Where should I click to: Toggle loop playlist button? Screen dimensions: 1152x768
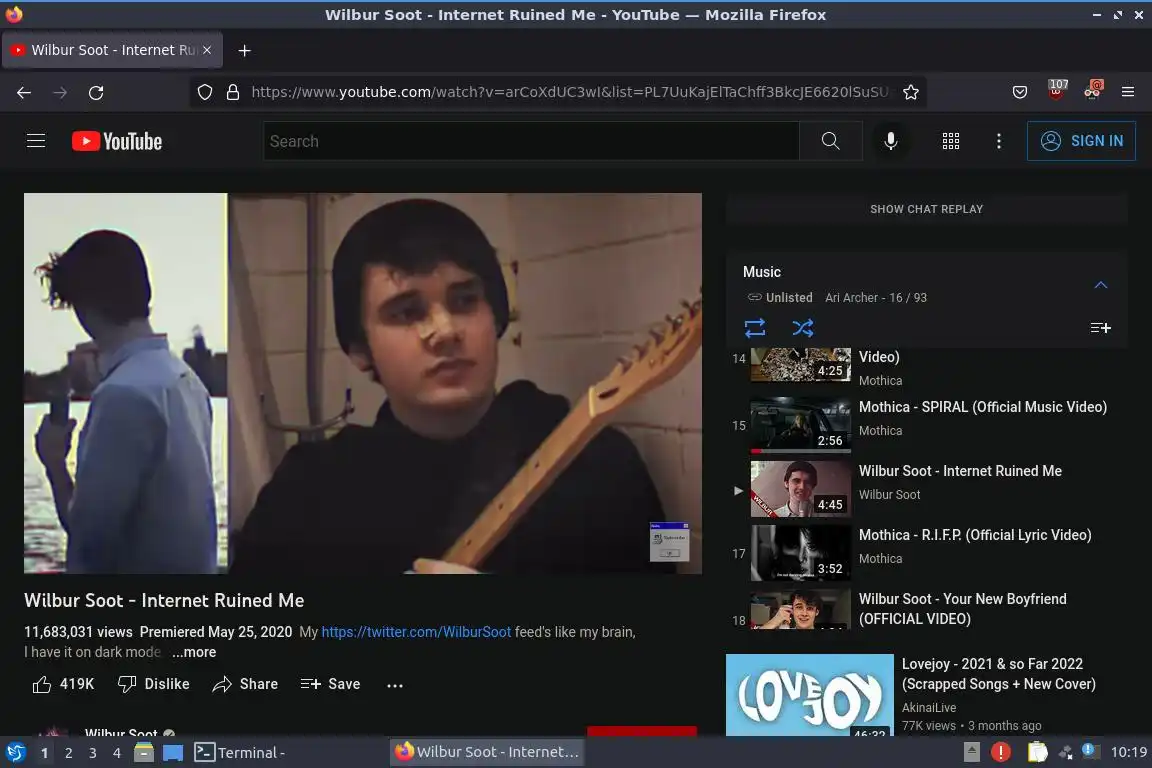[755, 328]
